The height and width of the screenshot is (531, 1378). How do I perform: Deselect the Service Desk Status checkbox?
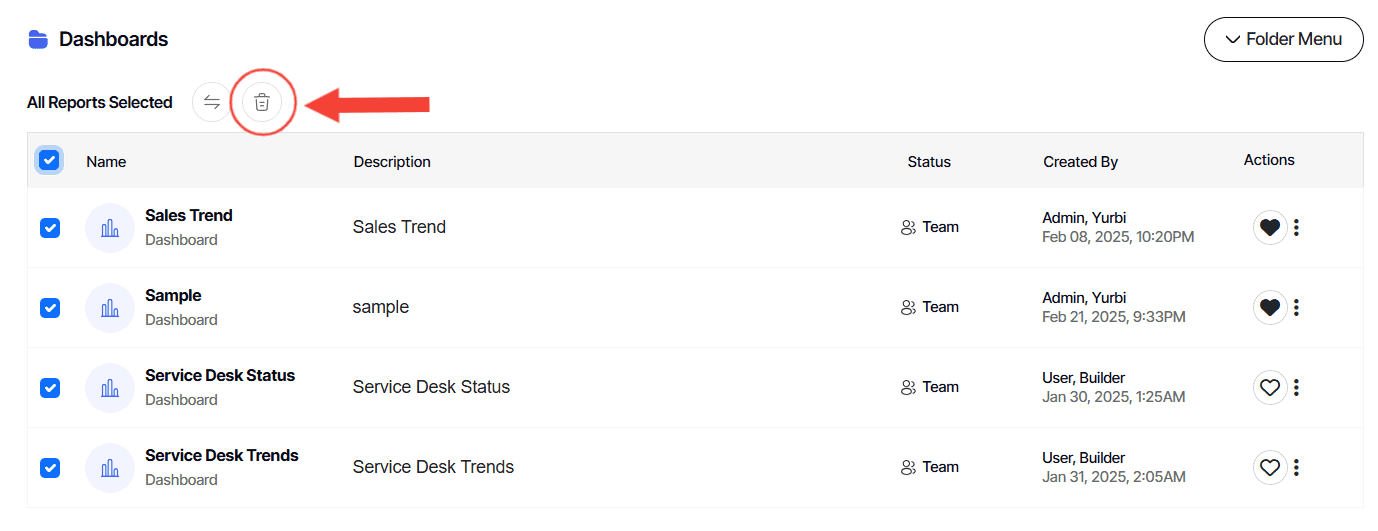(50, 388)
